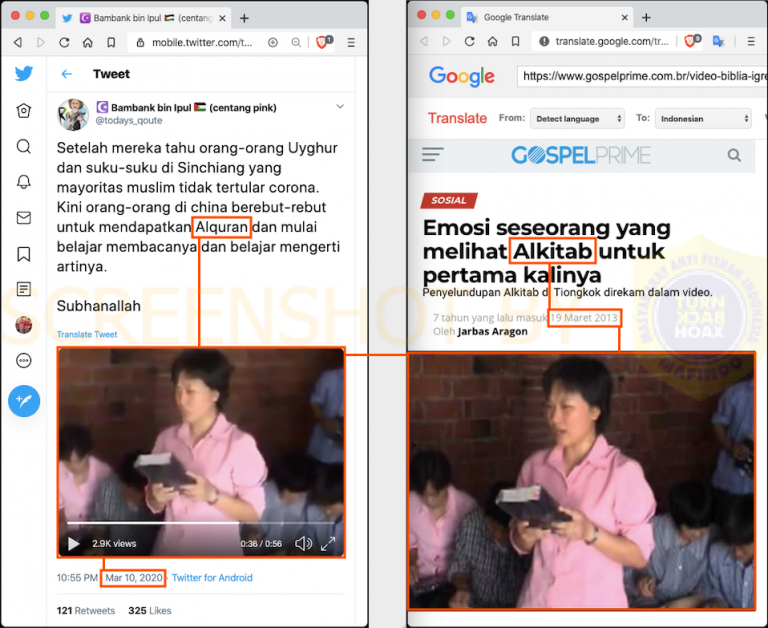
Task: Open More options circle icon in sidebar
Action: coord(24,361)
